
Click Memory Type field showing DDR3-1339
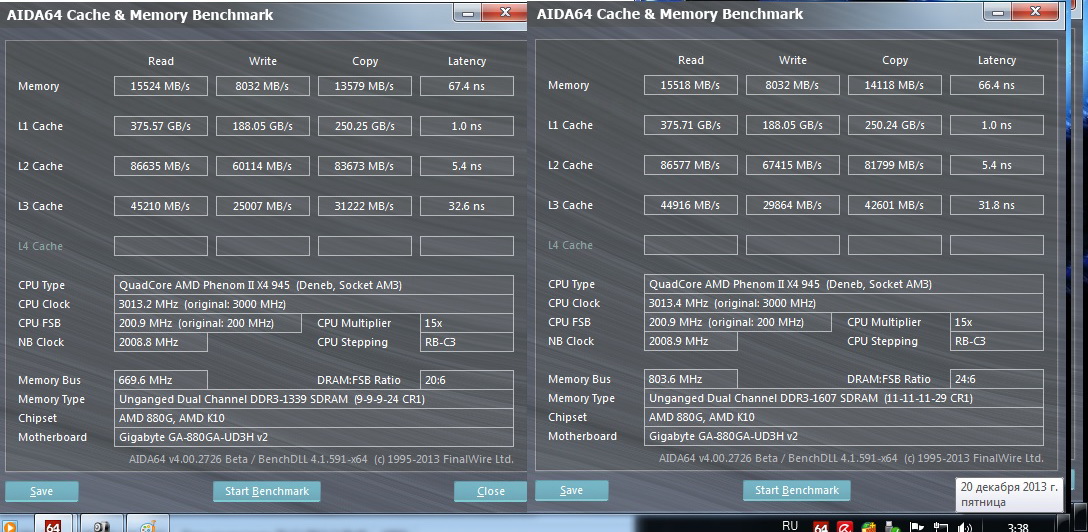[x=314, y=399]
